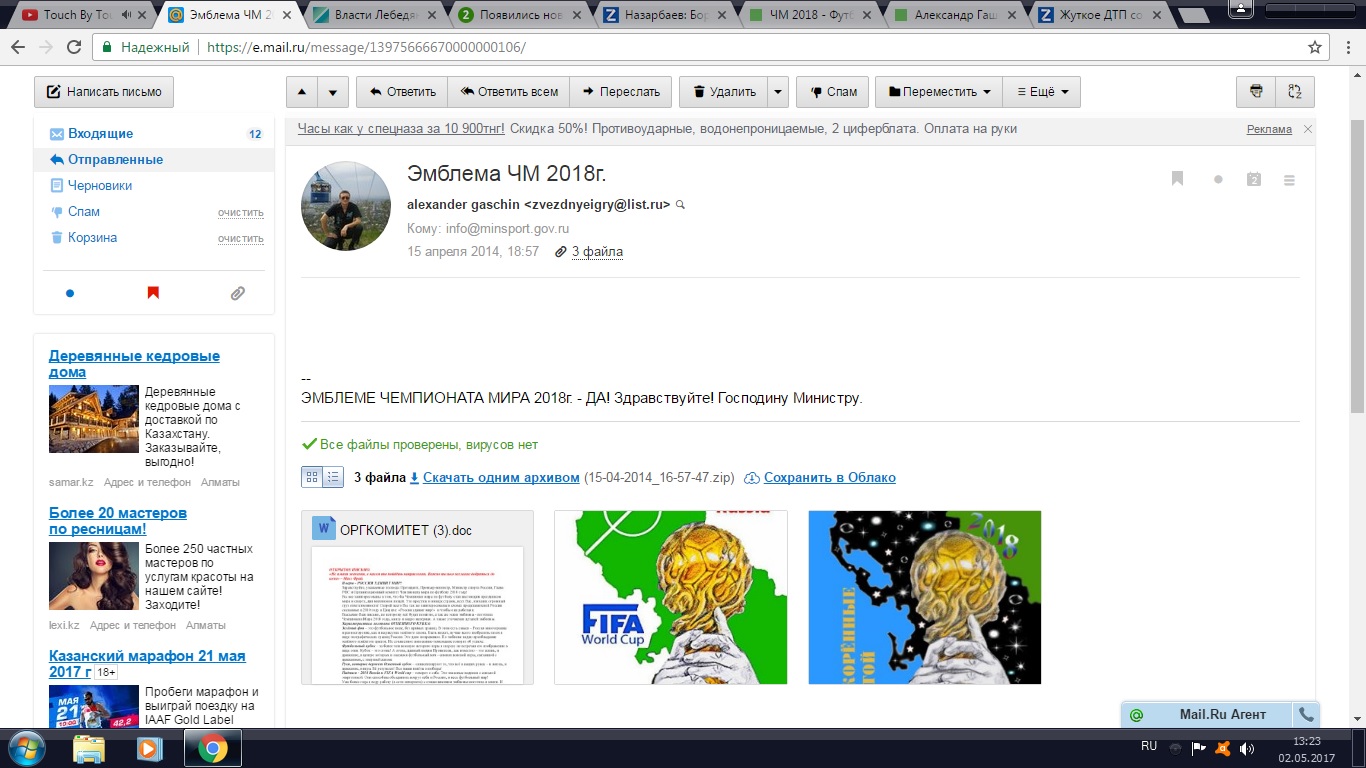The height and width of the screenshot is (768, 1366).
Task: Click the RU language indicator
Action: (x=1149, y=746)
